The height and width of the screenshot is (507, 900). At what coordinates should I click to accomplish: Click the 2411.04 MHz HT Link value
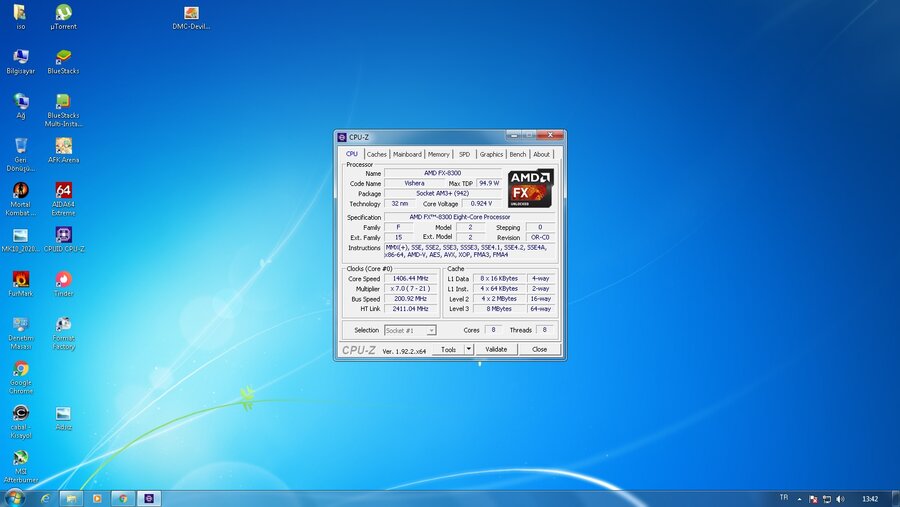coord(410,309)
